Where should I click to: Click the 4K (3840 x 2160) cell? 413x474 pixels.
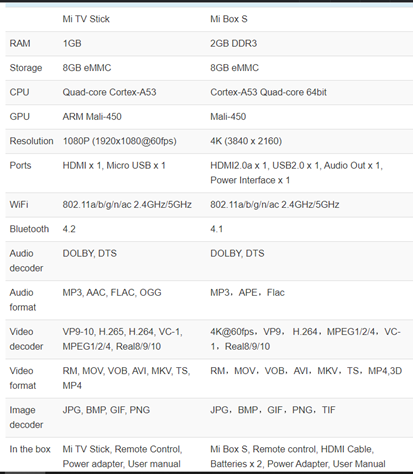coord(246,141)
